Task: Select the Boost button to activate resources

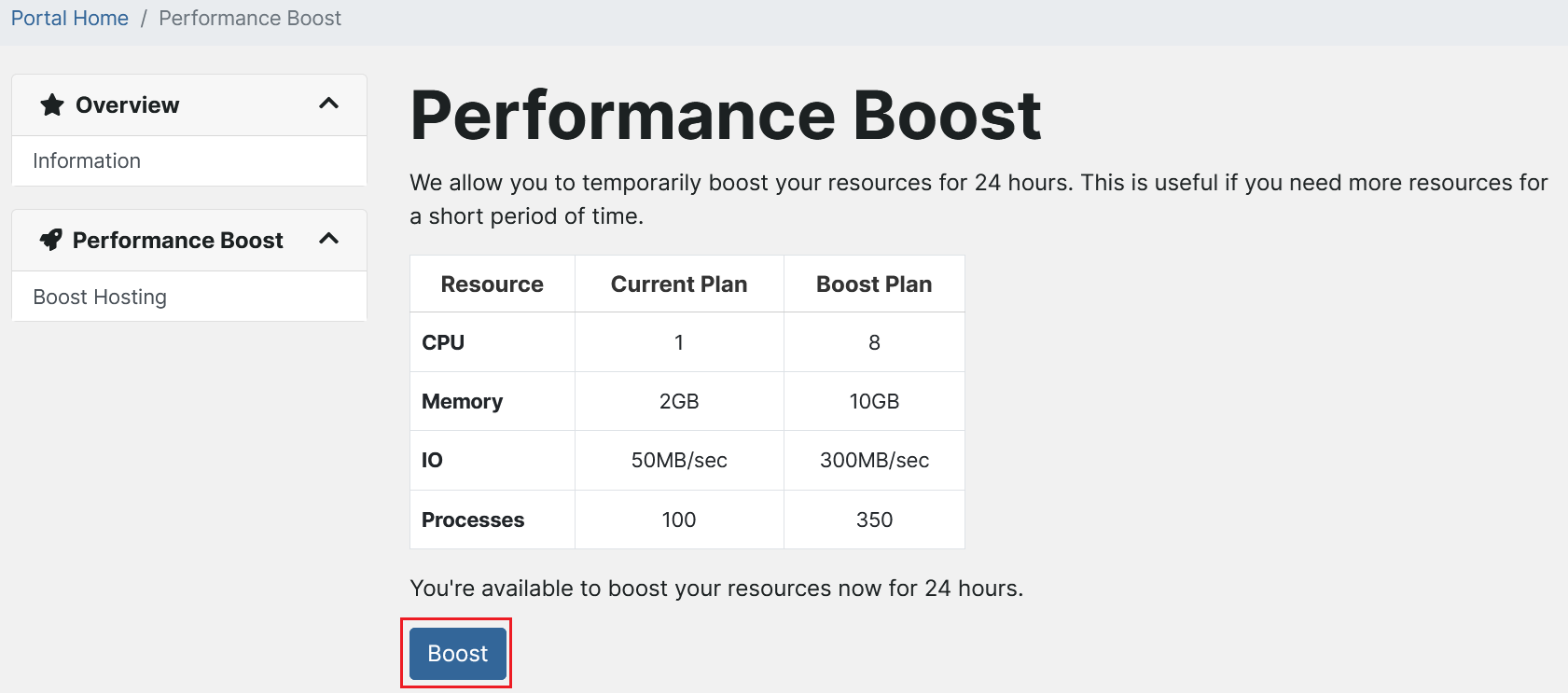Action: click(456, 653)
